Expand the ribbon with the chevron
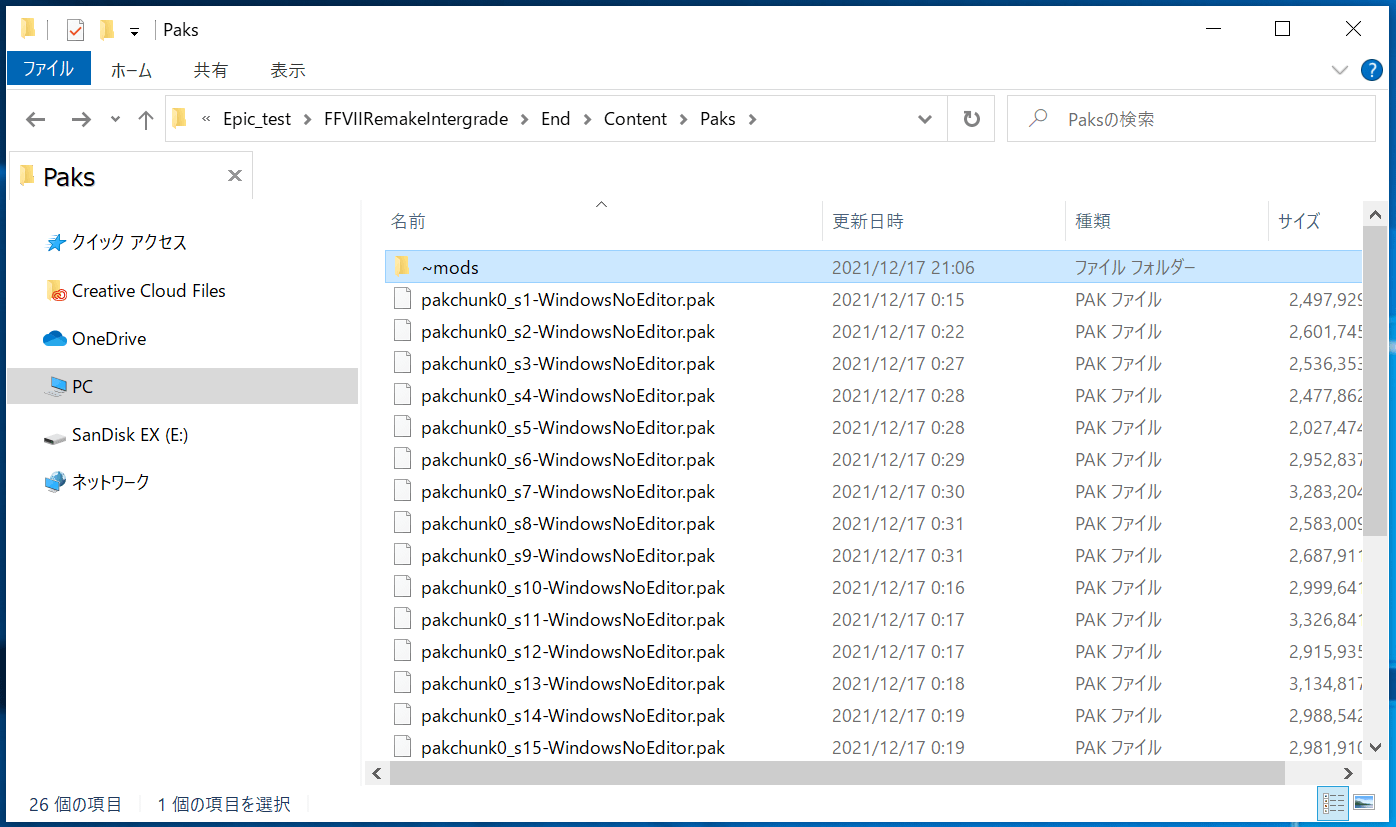 pos(1340,70)
